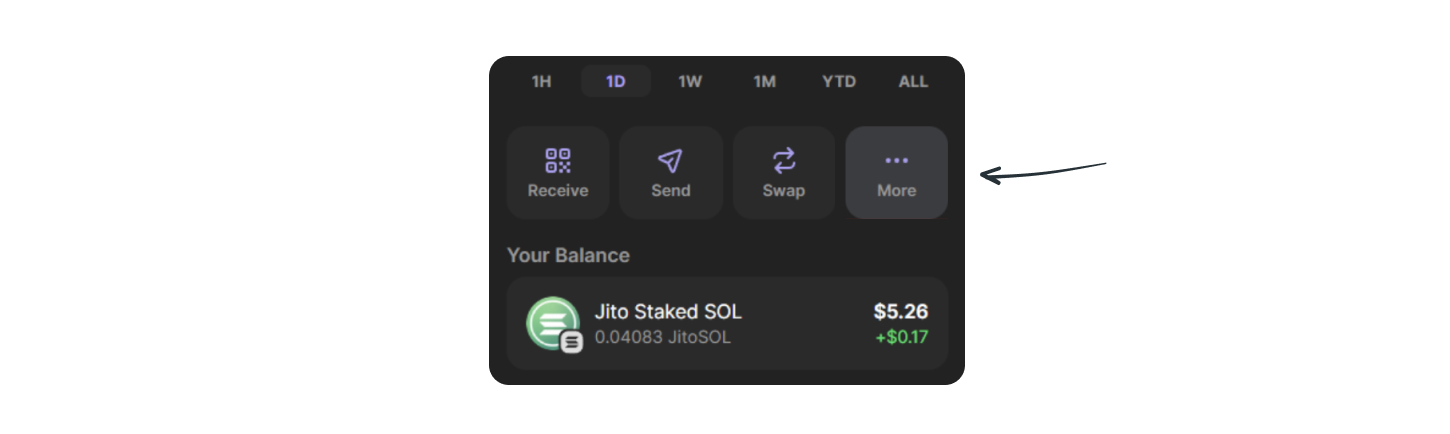1450x434 pixels.
Task: Select the 1H time range
Action: (x=541, y=81)
